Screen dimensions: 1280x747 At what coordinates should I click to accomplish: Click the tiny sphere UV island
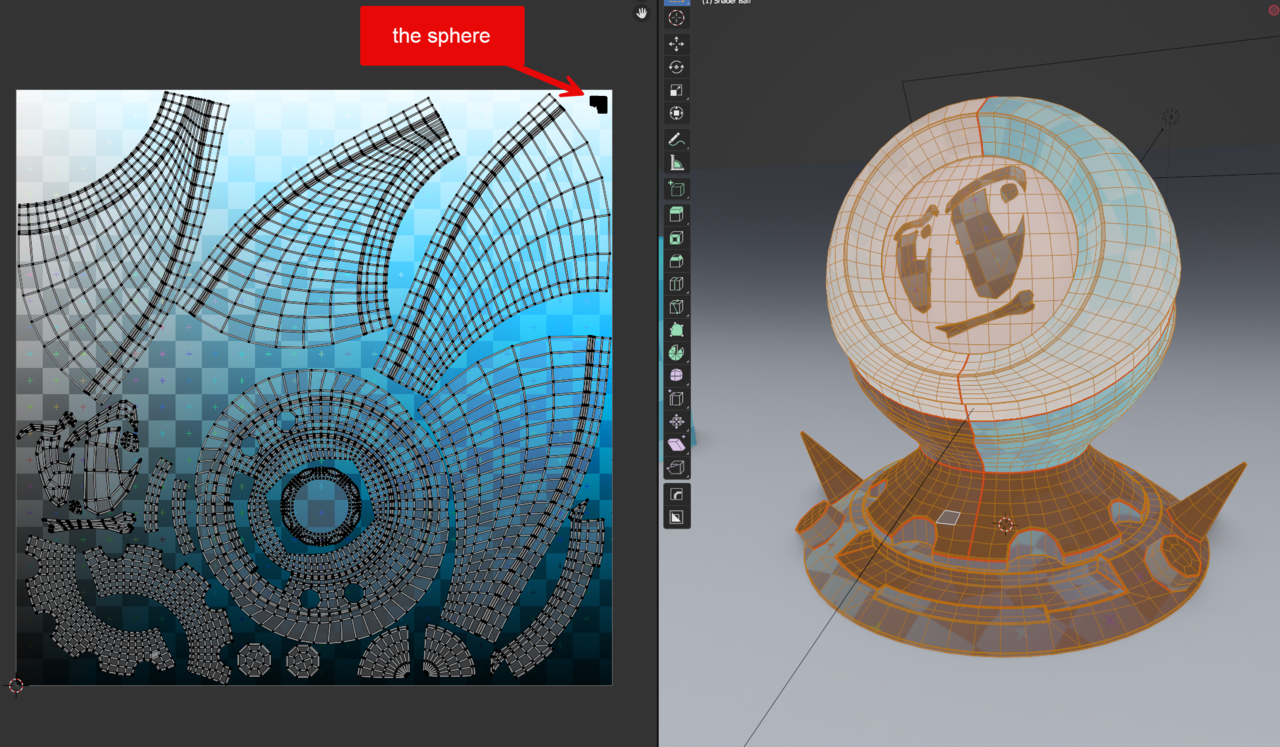(x=598, y=104)
